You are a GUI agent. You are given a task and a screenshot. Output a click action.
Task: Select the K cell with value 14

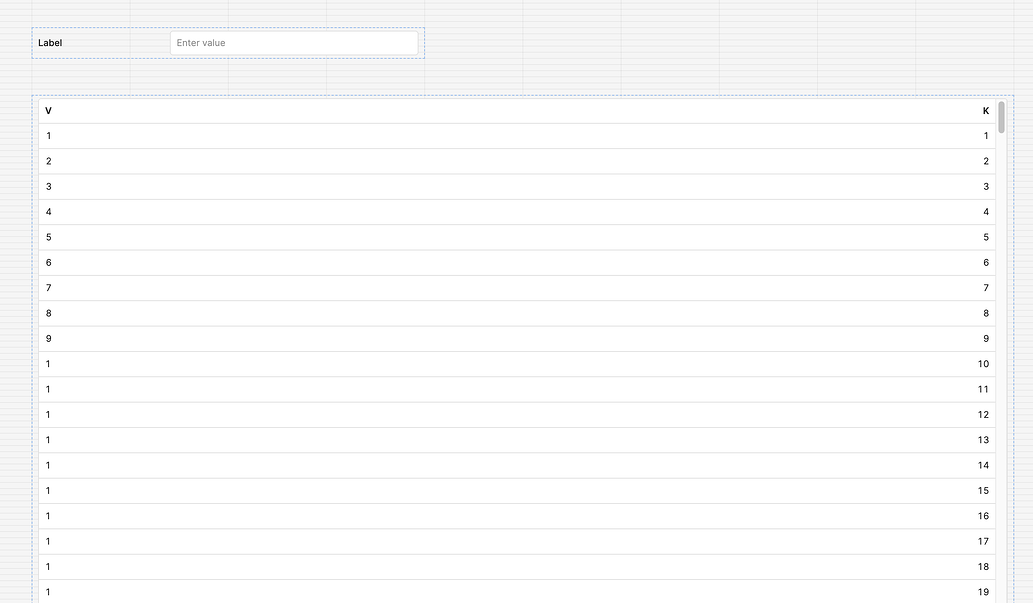(984, 465)
